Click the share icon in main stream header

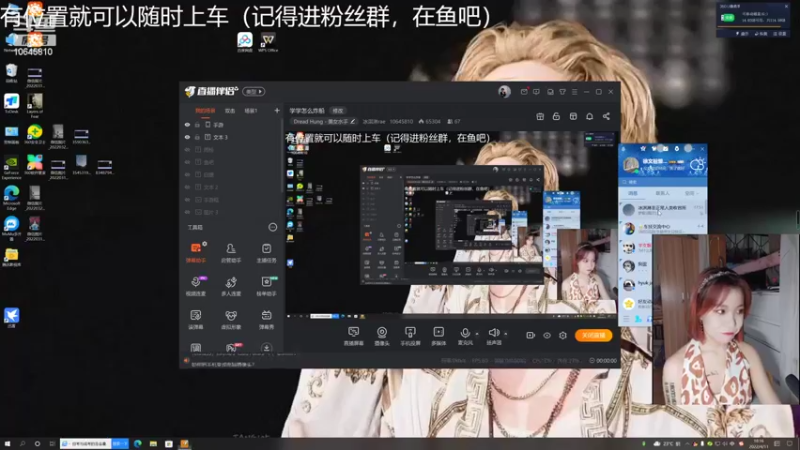(x=606, y=116)
